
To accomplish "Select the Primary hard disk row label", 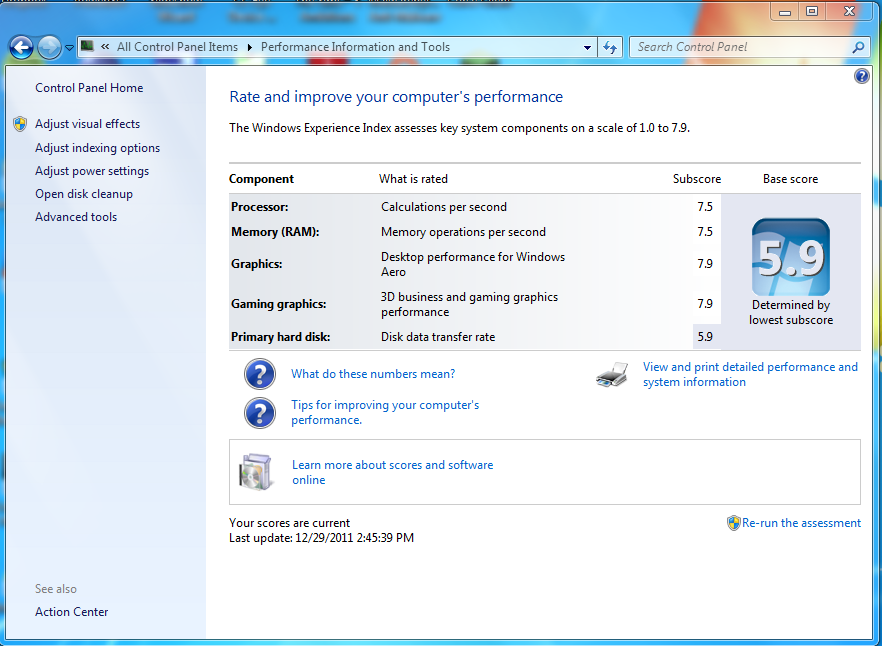I will coord(280,337).
